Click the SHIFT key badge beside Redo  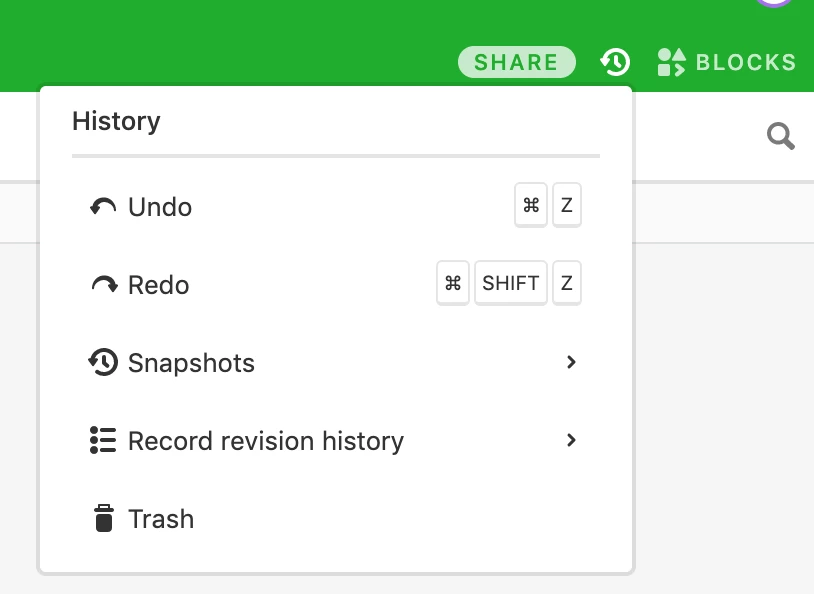(511, 283)
